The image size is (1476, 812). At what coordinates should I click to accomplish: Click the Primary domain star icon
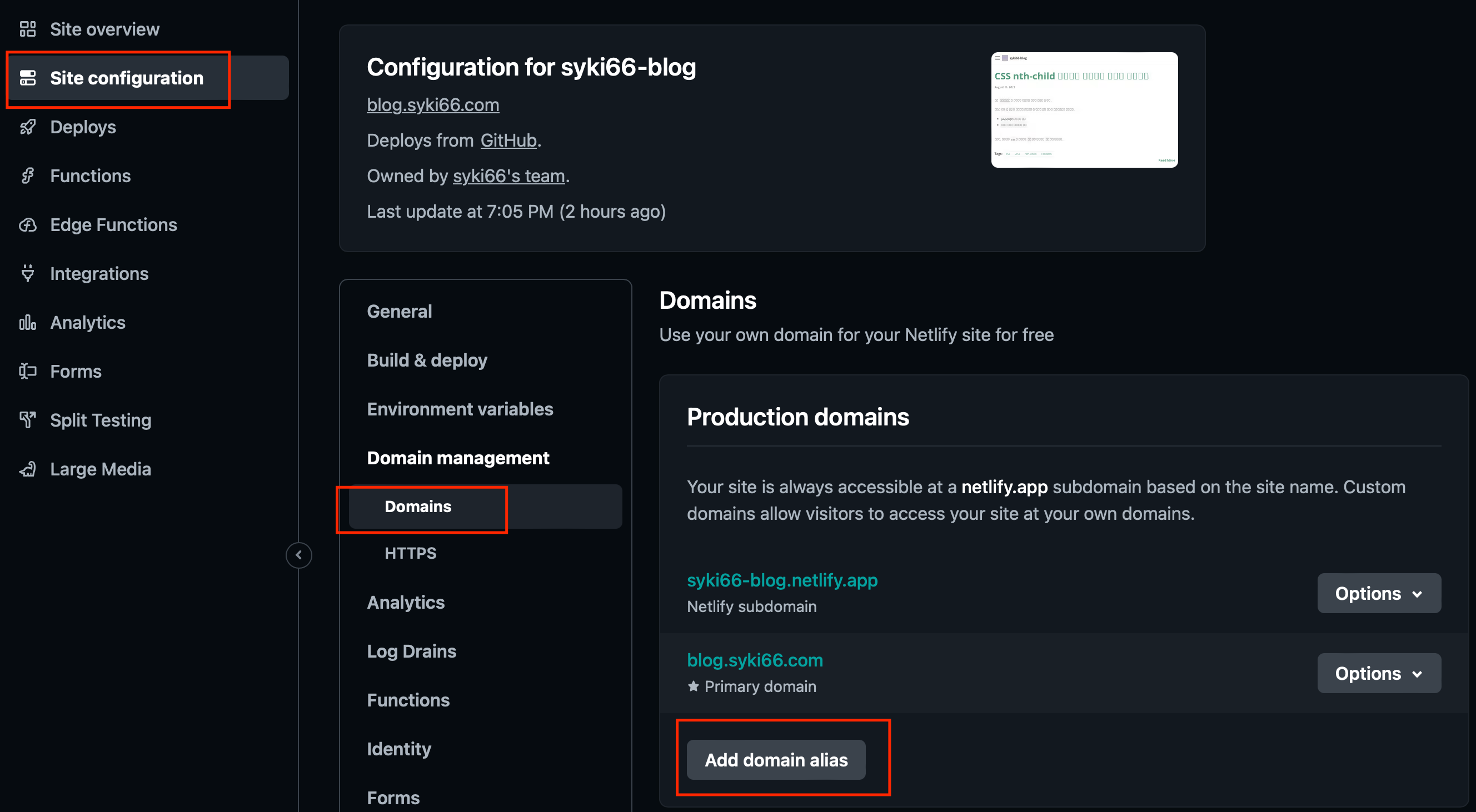point(694,686)
